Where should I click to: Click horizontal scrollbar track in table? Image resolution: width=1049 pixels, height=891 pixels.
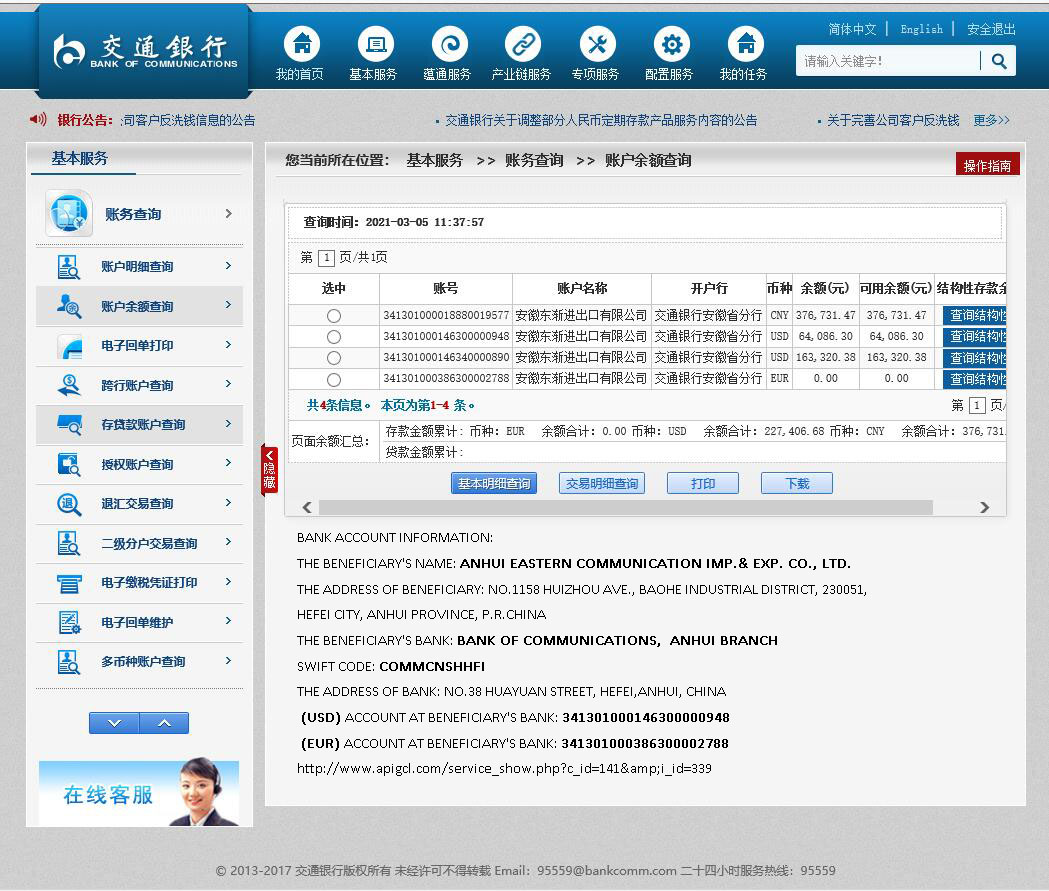coord(626,508)
